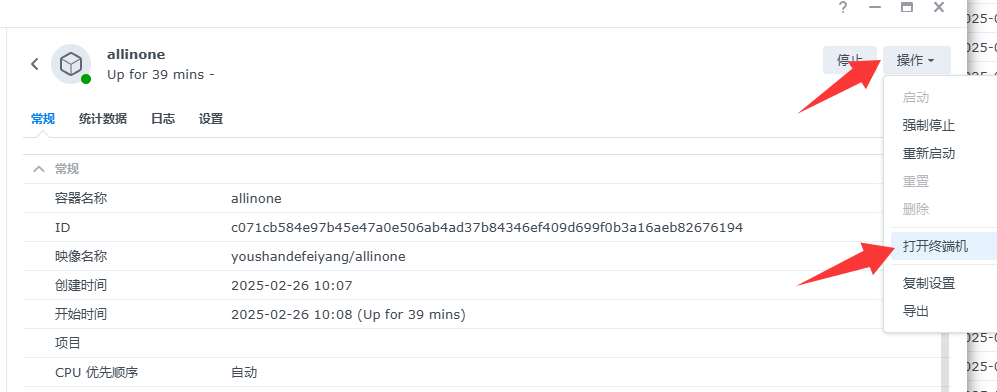Click the 停止 button
Screen dimensions: 997x392
pos(849,60)
